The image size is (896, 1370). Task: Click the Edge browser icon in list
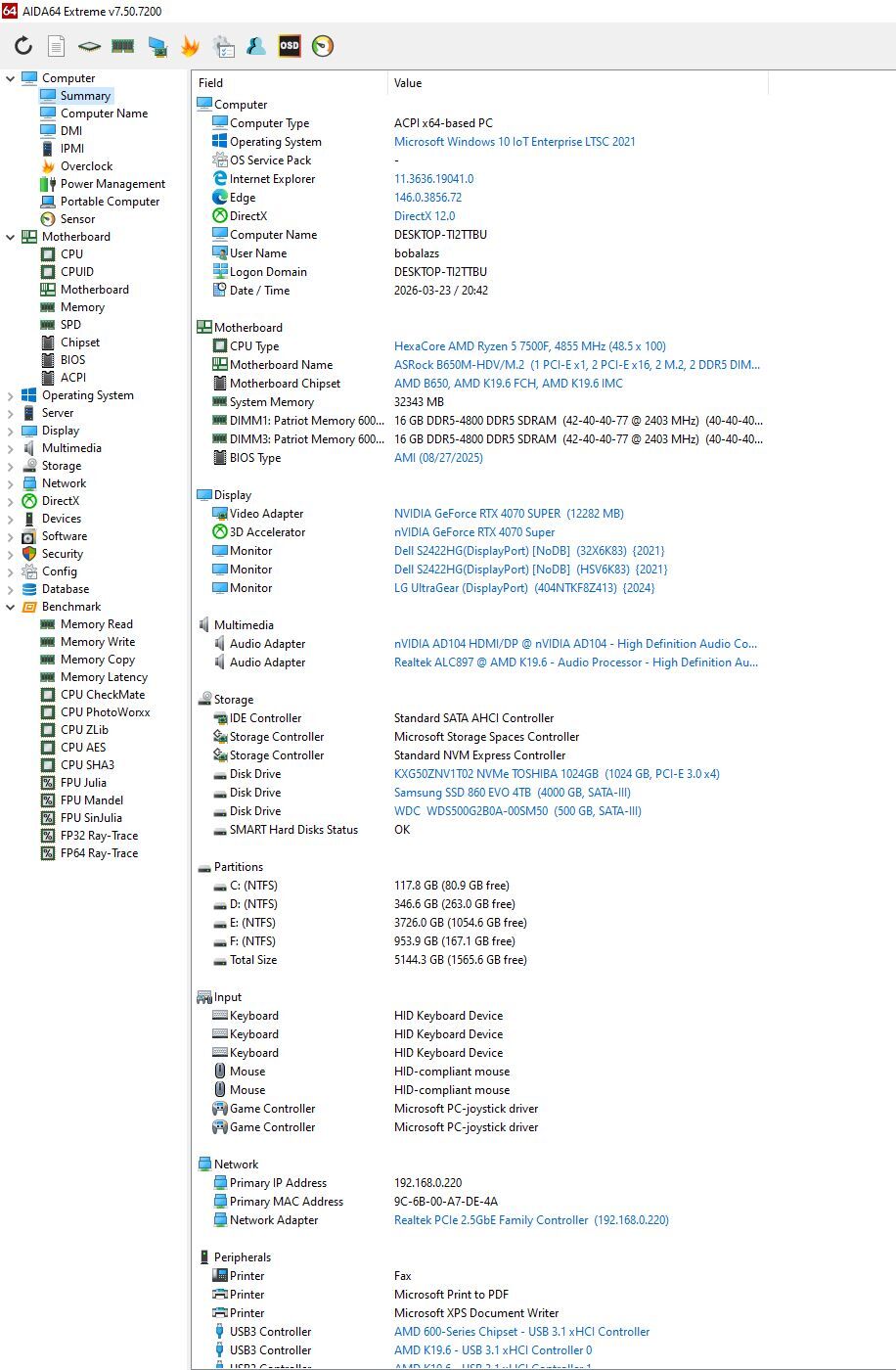[220, 198]
